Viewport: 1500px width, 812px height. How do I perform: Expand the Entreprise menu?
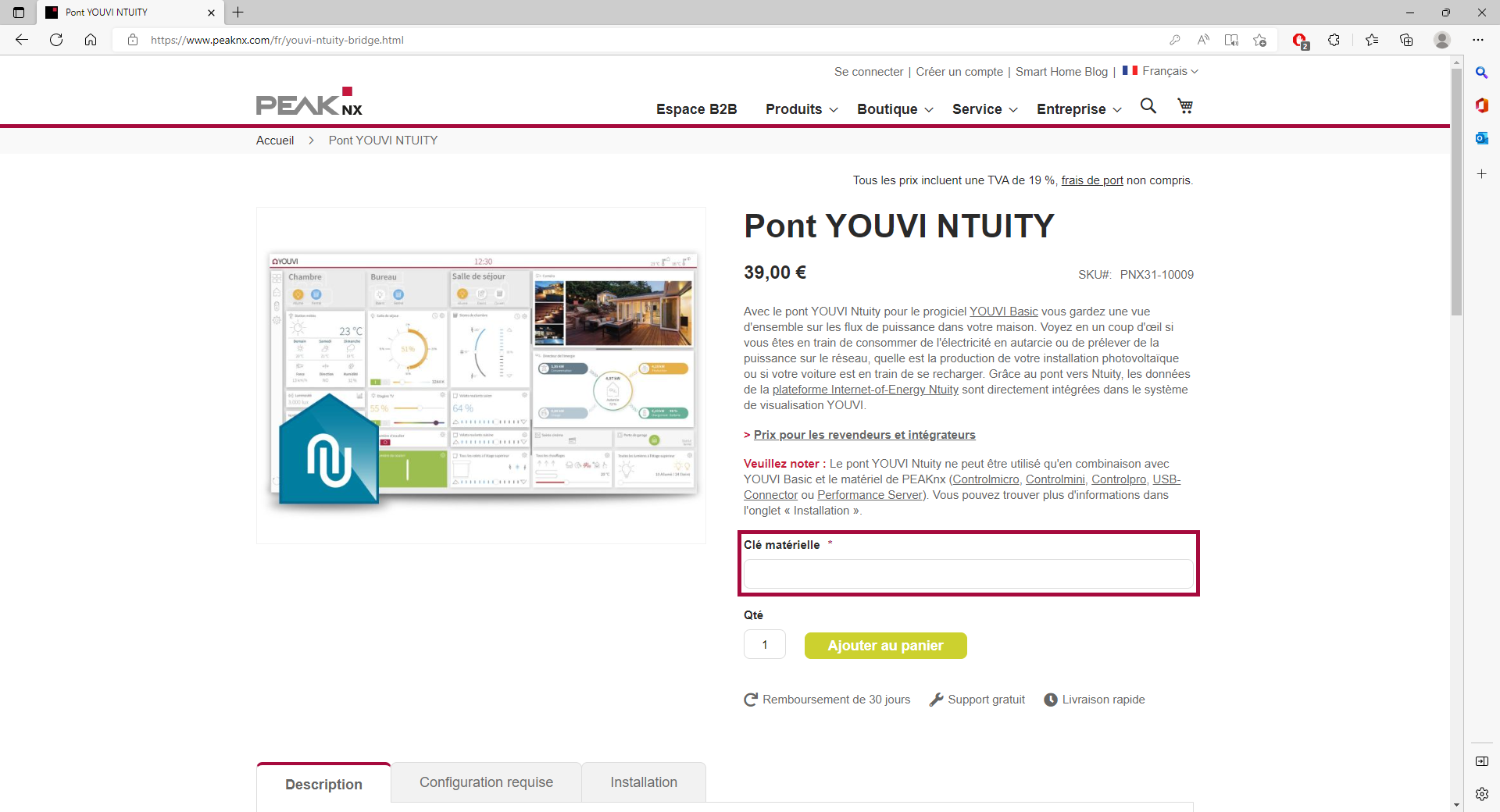point(1080,109)
